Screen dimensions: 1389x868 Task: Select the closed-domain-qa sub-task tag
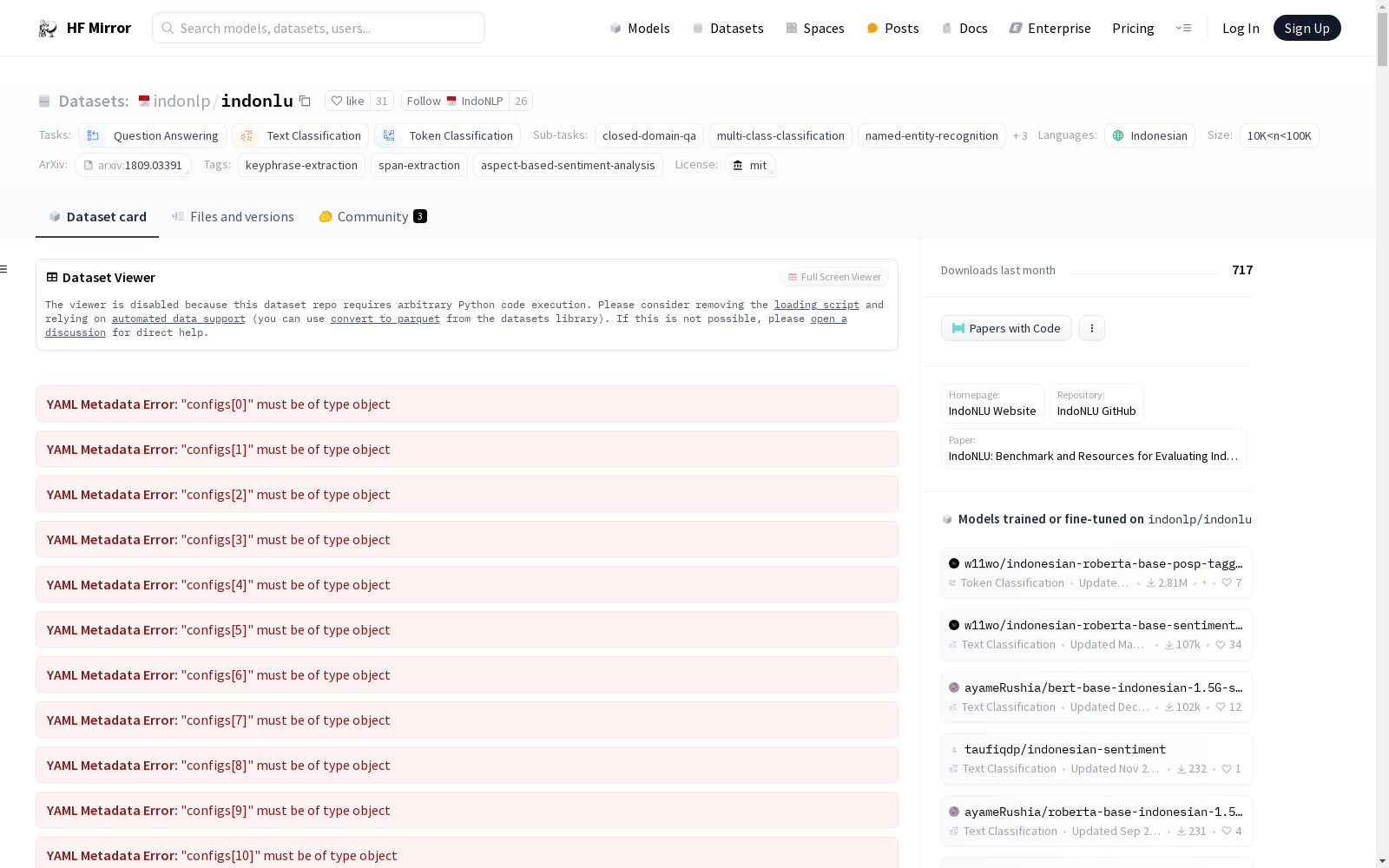pos(649,135)
